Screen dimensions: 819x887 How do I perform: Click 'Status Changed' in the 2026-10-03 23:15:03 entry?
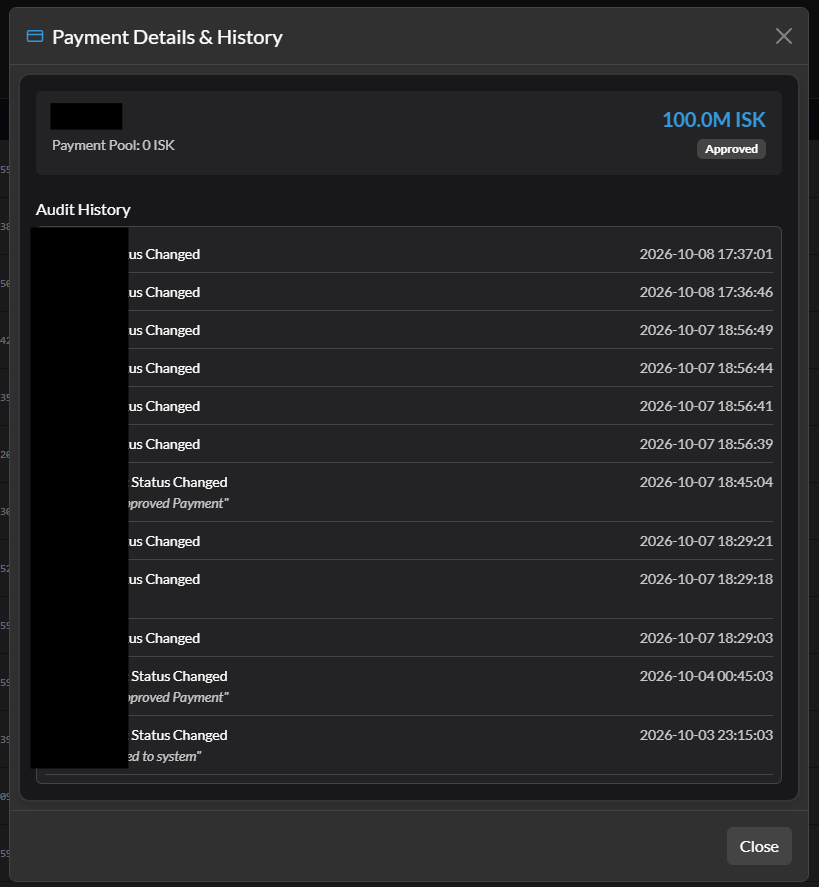pyautogui.click(x=179, y=735)
